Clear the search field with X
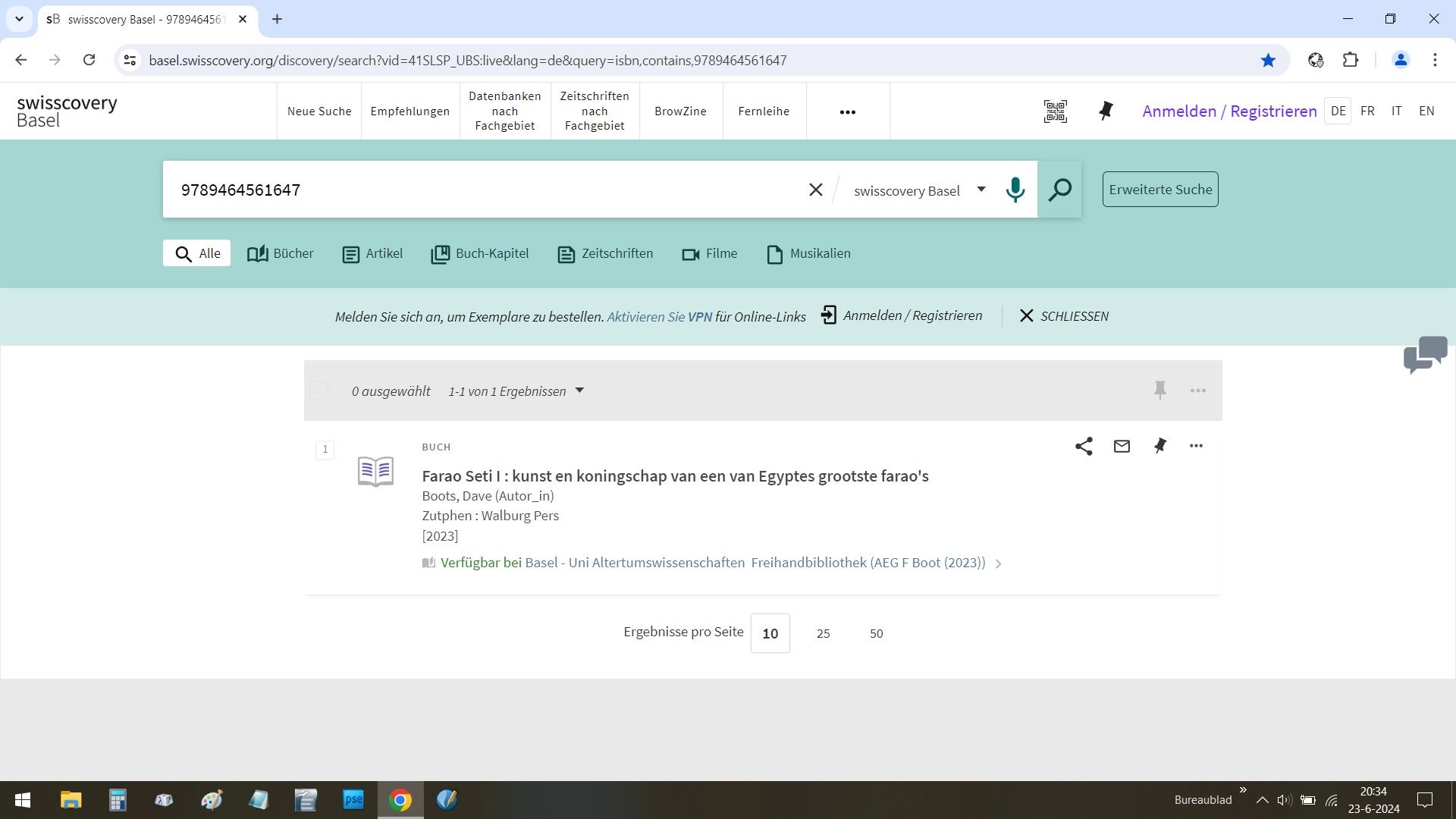 (815, 190)
